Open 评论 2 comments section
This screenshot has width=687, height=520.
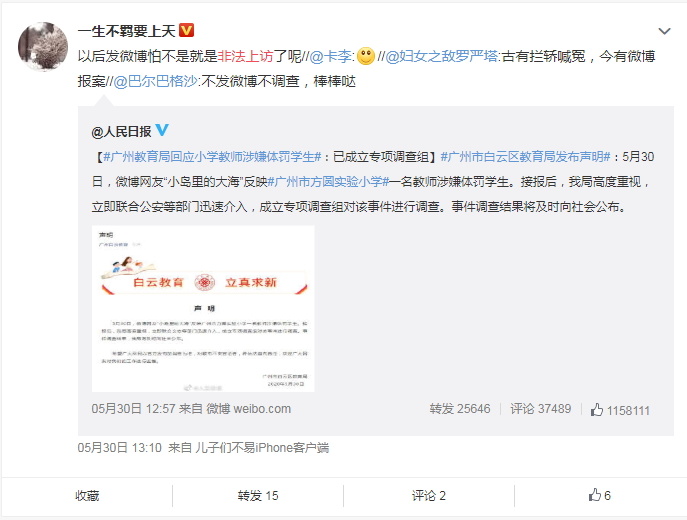pos(428,495)
